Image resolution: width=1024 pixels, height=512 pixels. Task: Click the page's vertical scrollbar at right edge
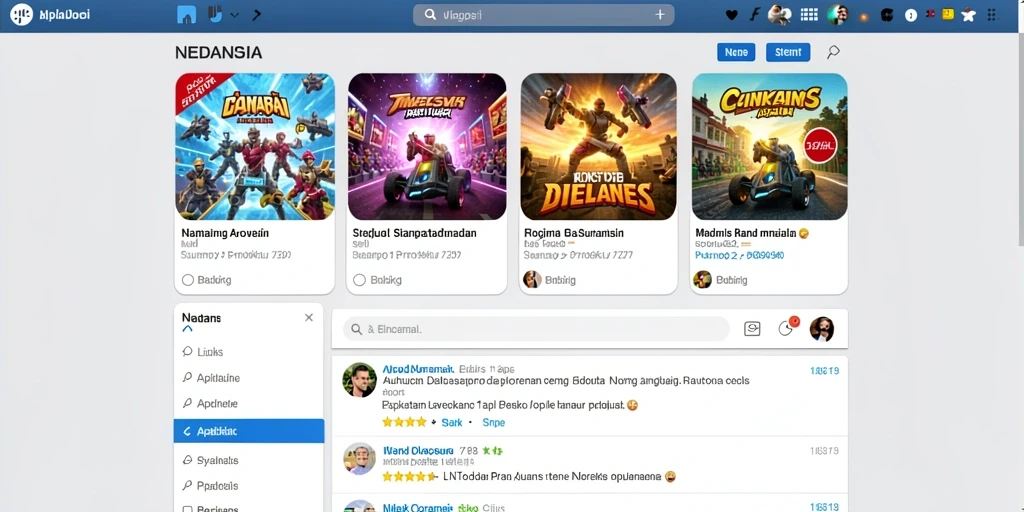coord(1020,140)
